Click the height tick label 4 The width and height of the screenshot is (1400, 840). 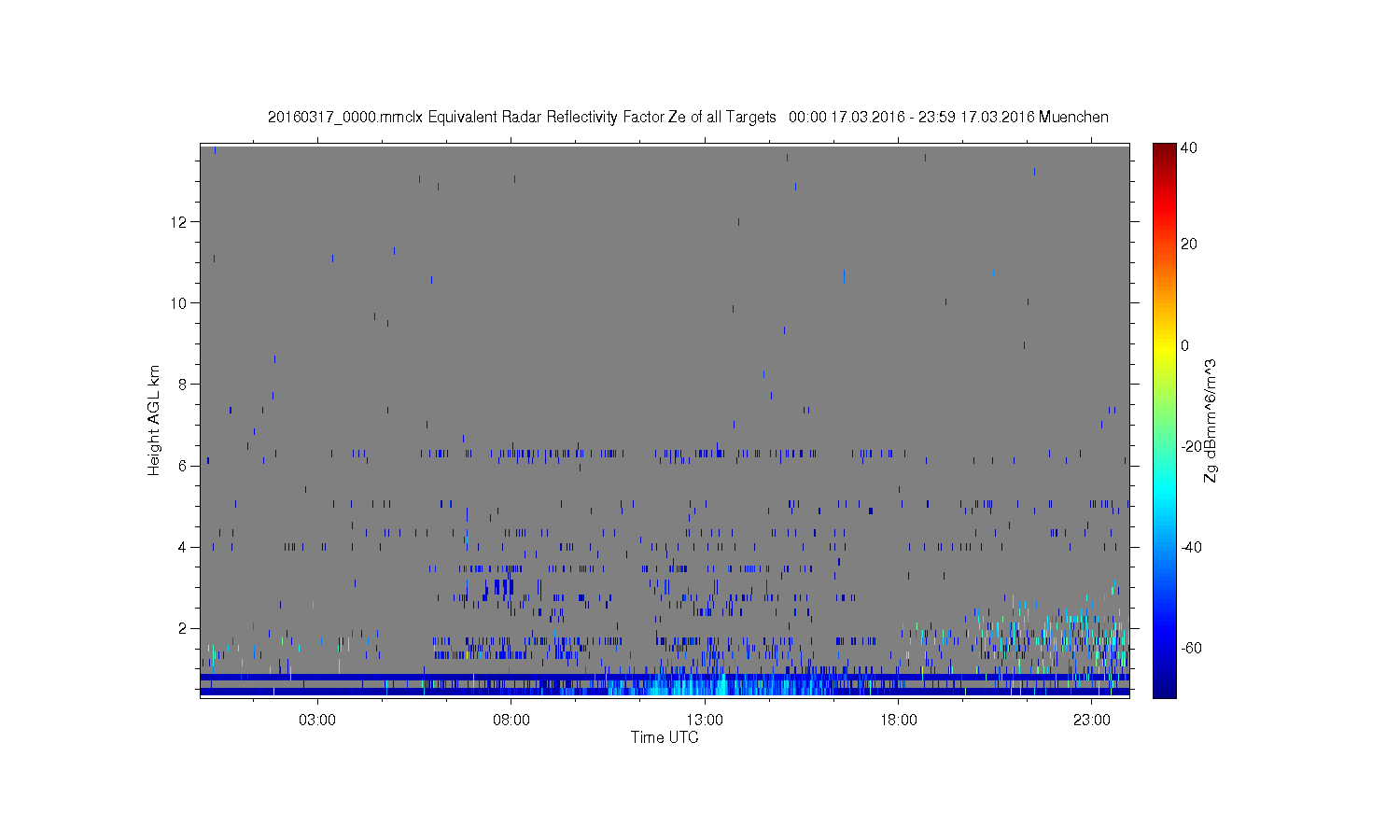point(183,547)
